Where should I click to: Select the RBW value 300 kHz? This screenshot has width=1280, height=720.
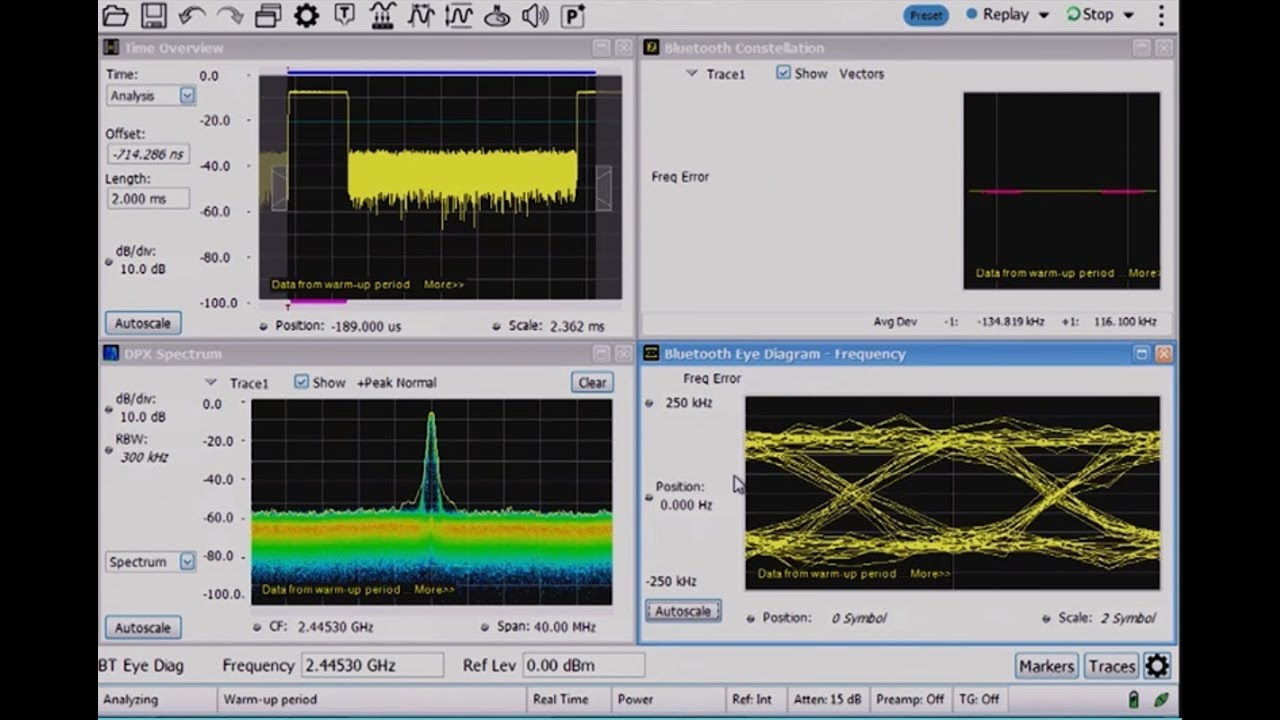[x=144, y=457]
